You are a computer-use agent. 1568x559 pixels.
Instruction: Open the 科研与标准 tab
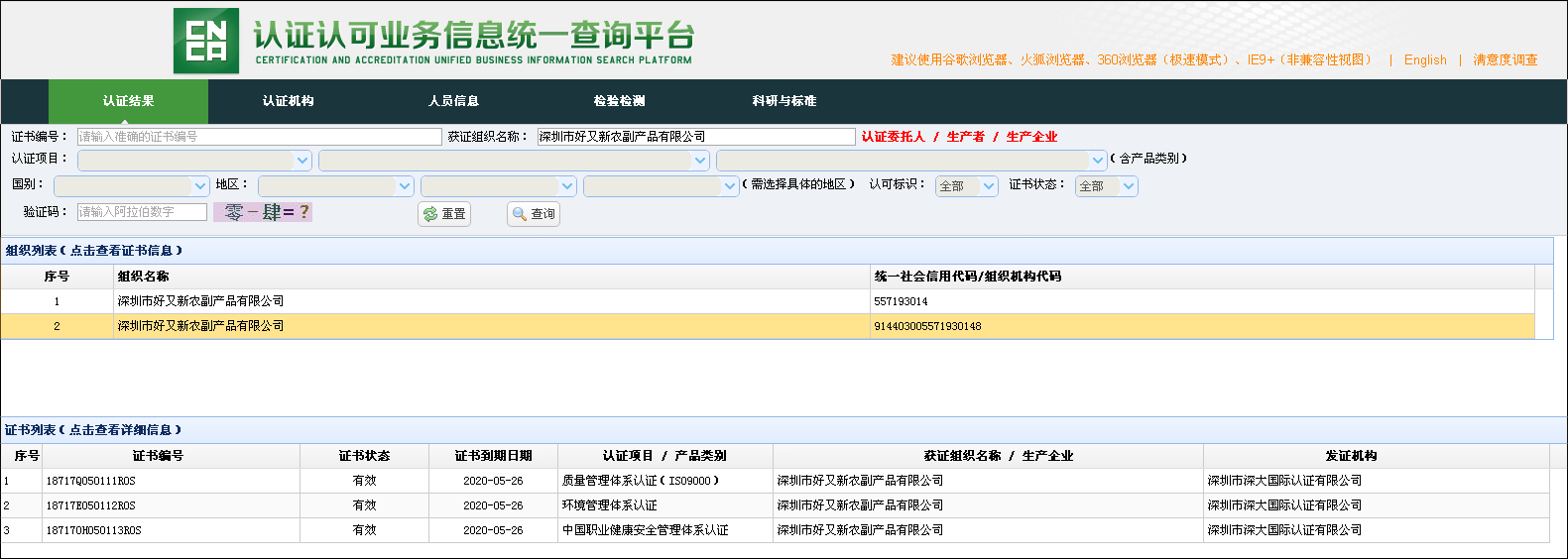coord(784,101)
